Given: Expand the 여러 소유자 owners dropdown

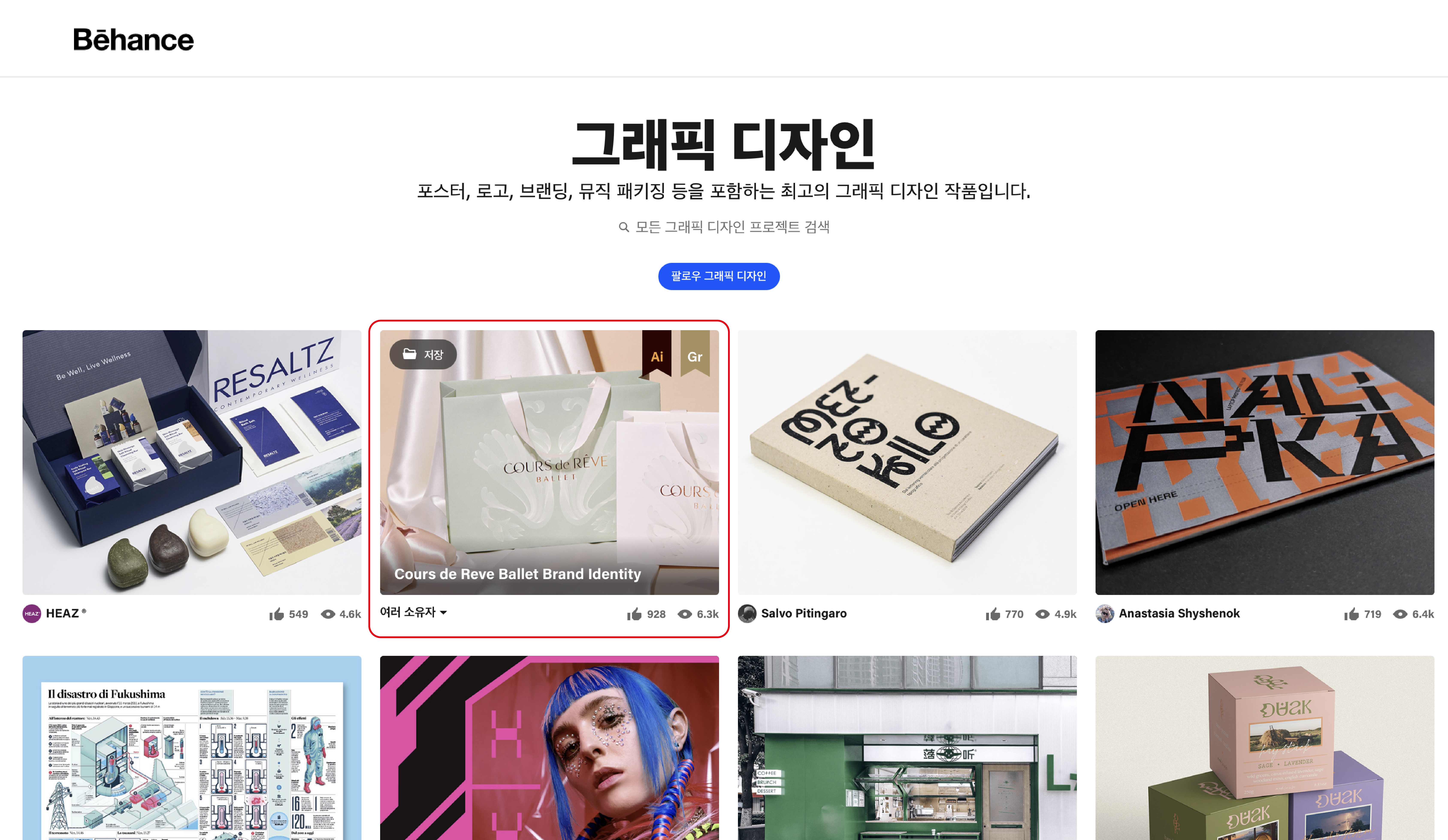Looking at the screenshot, I should (x=413, y=613).
